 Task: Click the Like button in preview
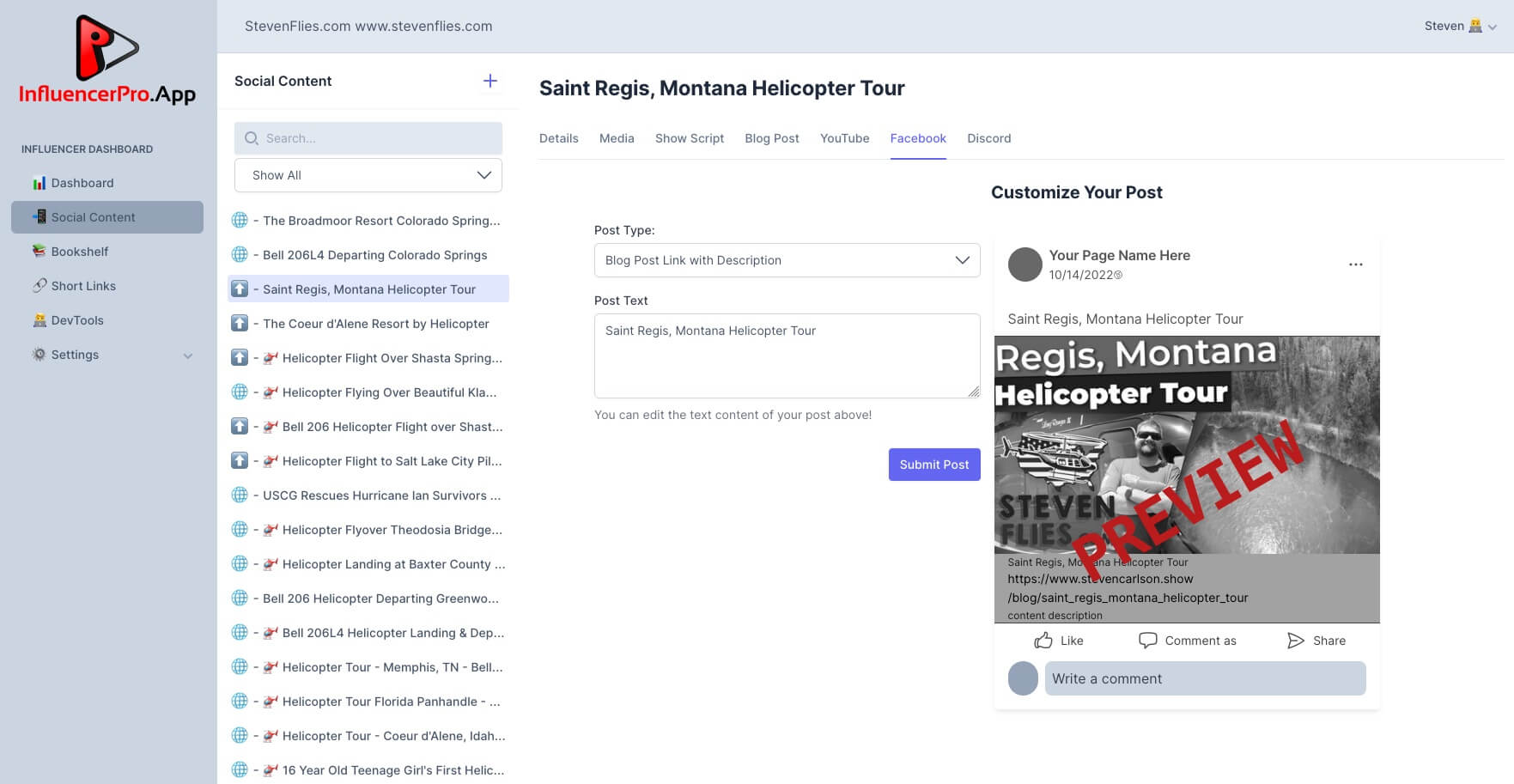click(x=1059, y=641)
